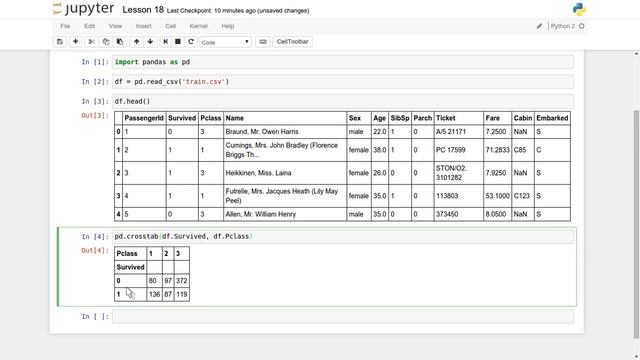Viewport: 640px width, 360px height.
Task: Click the pencil edit-mode indicator icon
Action: pos(539,26)
